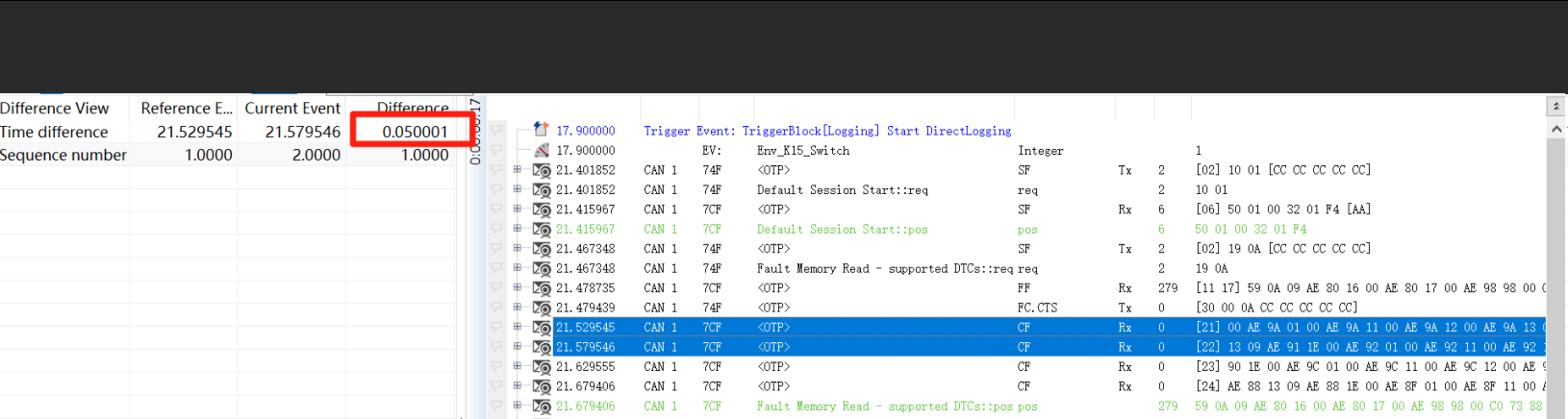Click the [23] data cell of the 21.629555 row
1568x419 pixels.
click(1370, 367)
